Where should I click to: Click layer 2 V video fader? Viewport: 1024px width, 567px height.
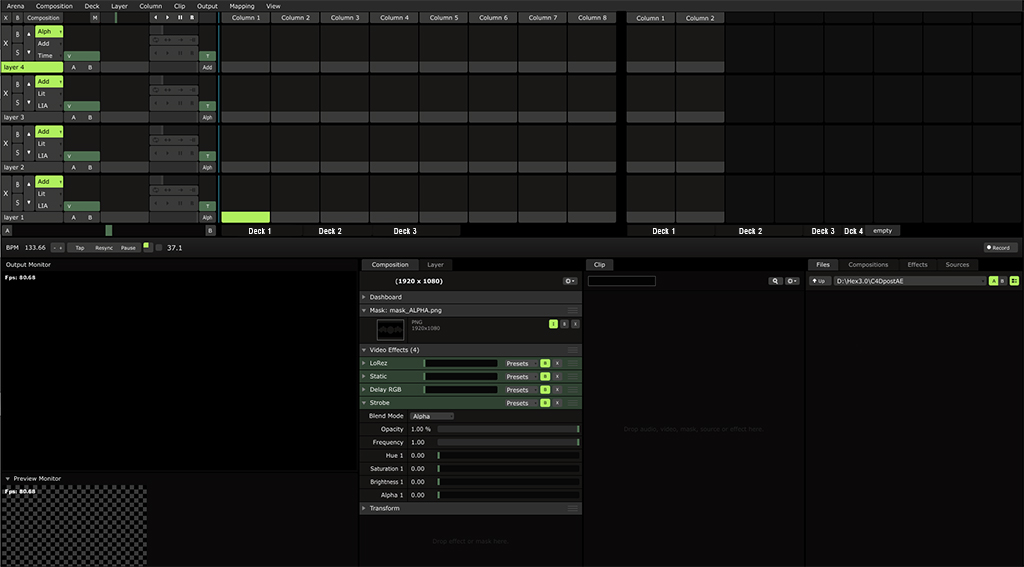point(82,156)
